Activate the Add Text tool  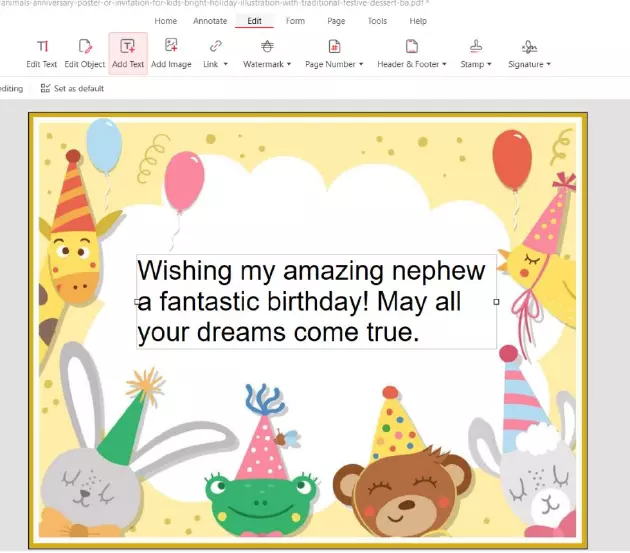coord(128,46)
